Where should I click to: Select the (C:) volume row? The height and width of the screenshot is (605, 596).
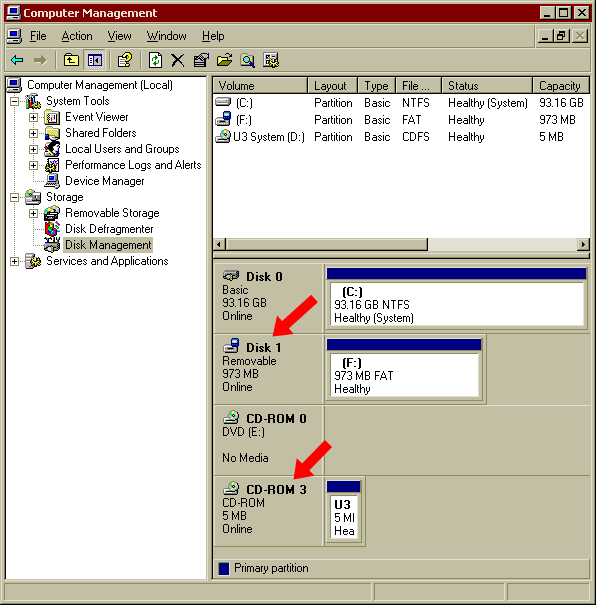tap(401, 103)
